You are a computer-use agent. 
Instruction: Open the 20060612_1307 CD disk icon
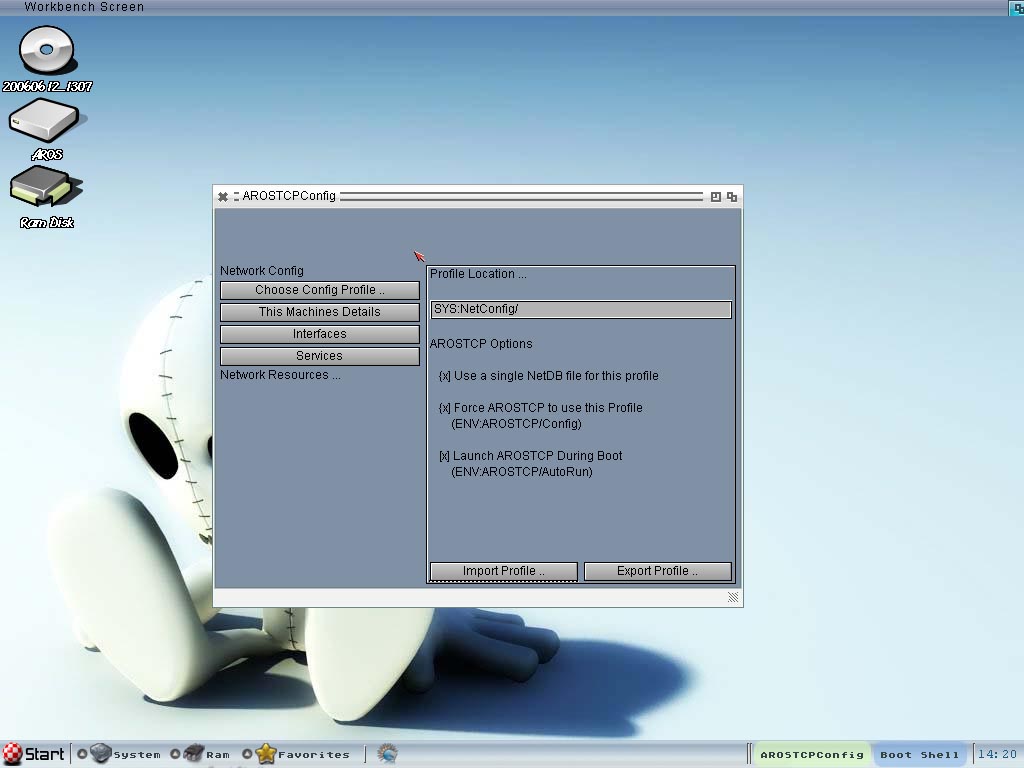click(46, 50)
